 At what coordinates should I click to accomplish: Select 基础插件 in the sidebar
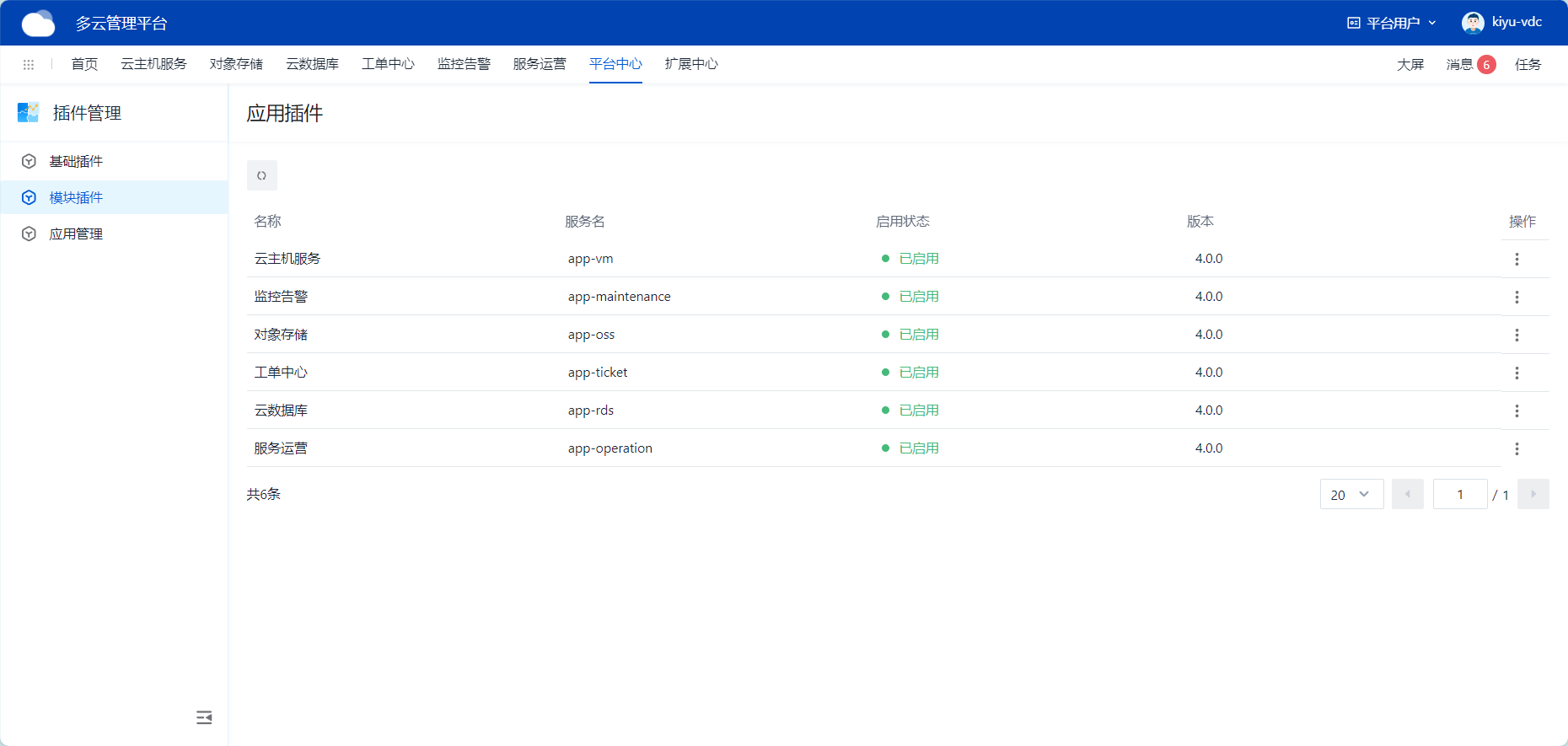76,162
